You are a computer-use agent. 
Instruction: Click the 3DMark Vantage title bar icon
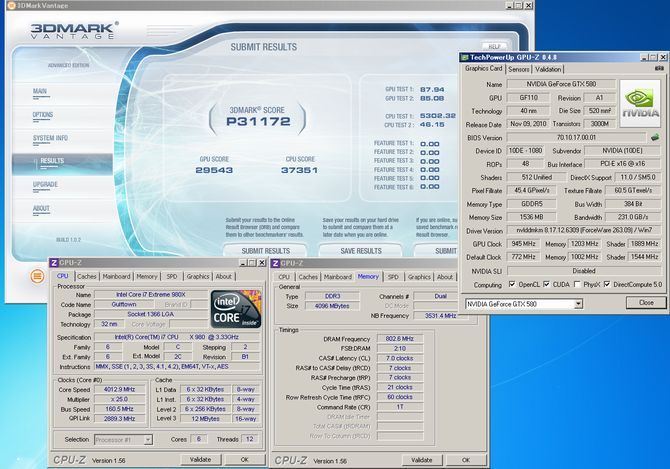12,6
